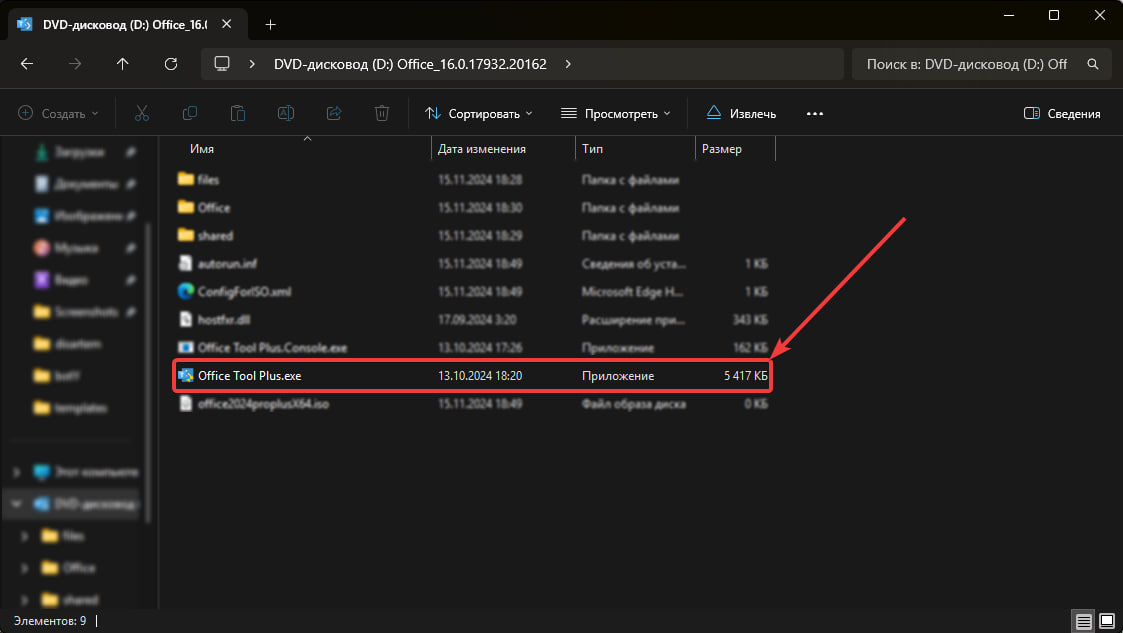
Task: Click the Share icon in toolbar
Action: (334, 113)
